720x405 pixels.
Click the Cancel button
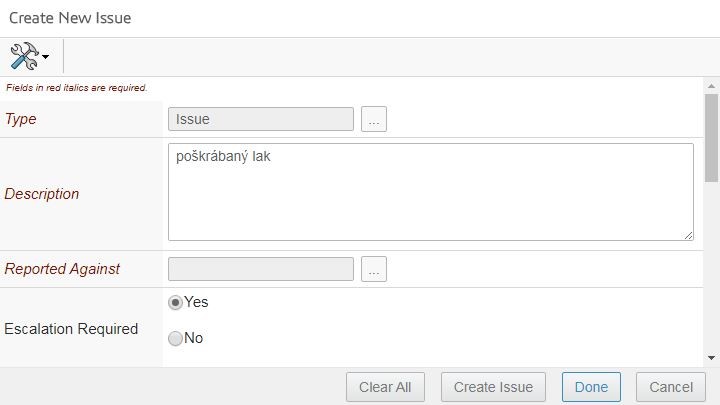tap(671, 387)
